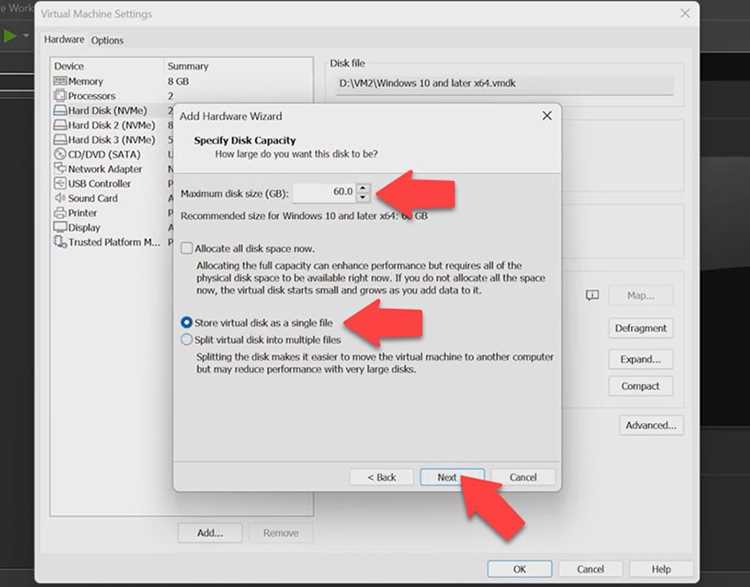The image size is (750, 587).
Task: Select Split virtual disk into multiple files
Action: click(x=187, y=340)
